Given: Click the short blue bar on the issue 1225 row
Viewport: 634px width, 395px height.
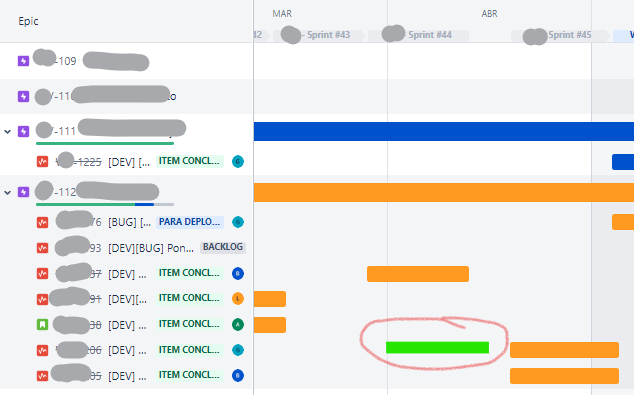Looking at the screenshot, I should [x=623, y=162].
